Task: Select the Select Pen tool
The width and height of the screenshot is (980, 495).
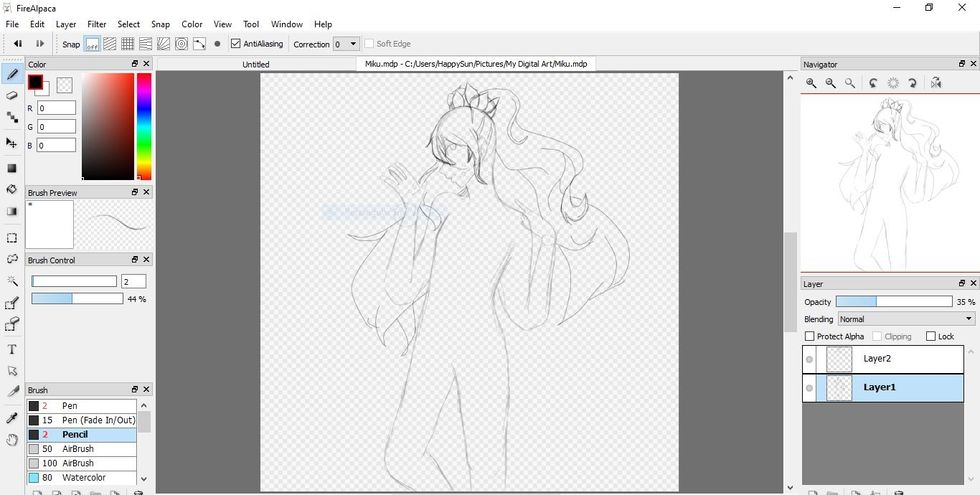Action: [12, 304]
